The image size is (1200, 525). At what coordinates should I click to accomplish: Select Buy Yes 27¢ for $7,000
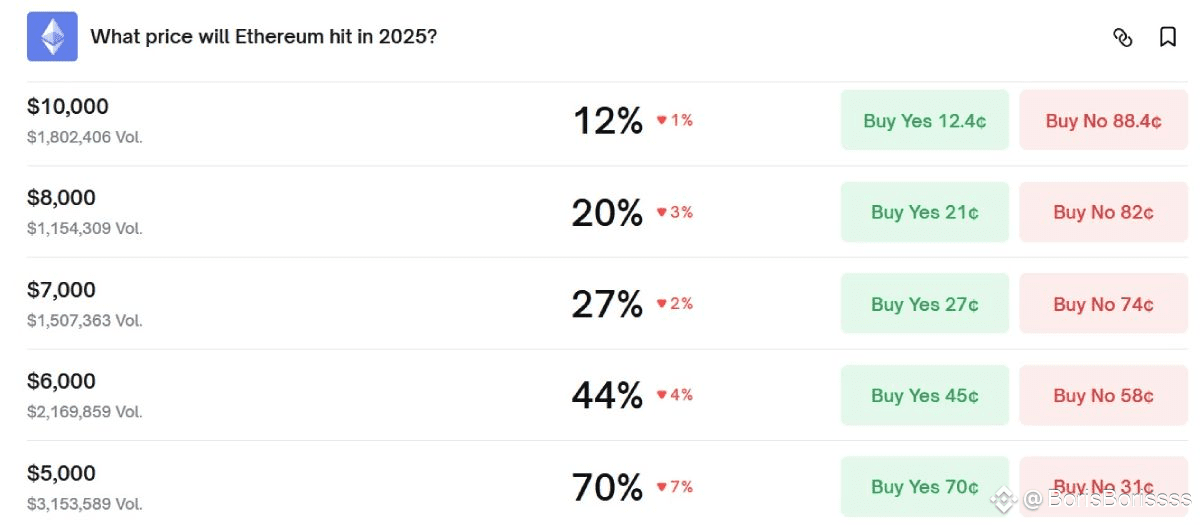(x=925, y=304)
